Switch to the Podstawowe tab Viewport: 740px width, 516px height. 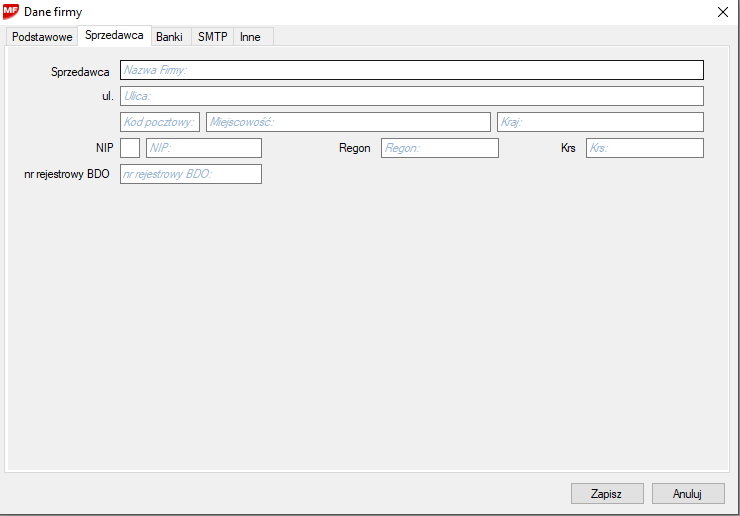(42, 36)
